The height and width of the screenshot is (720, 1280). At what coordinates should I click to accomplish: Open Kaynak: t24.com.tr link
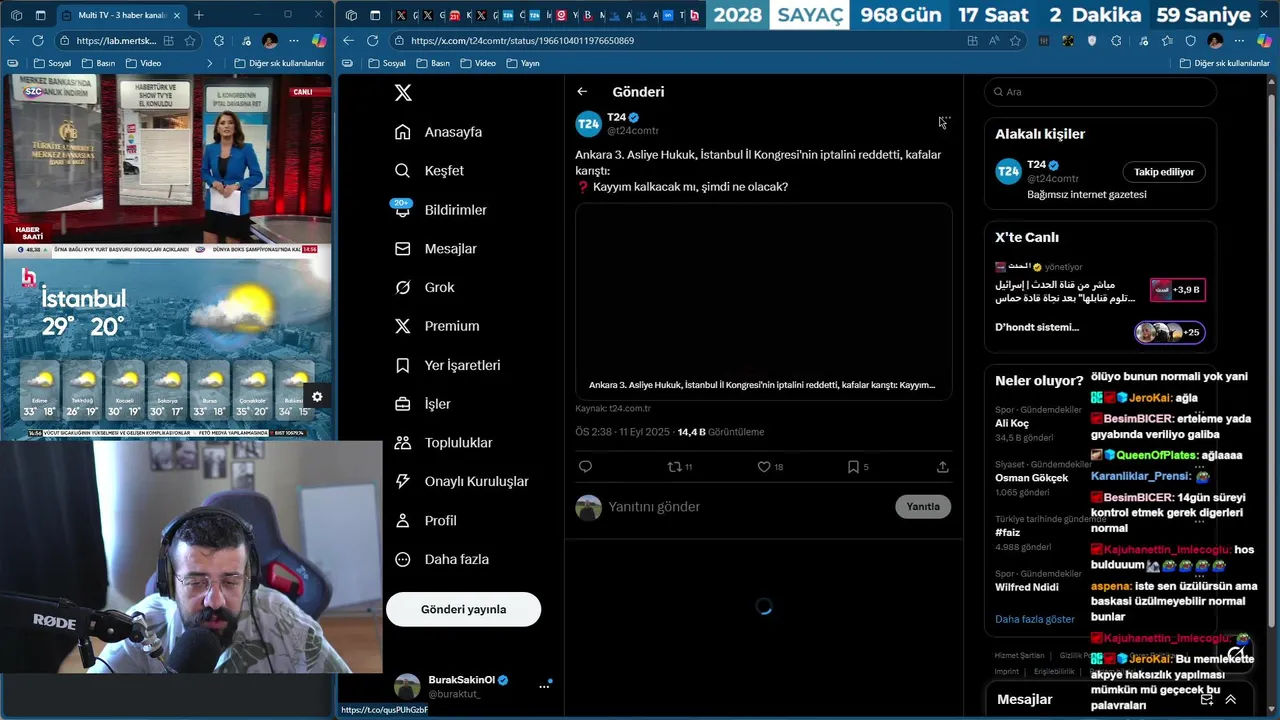click(x=613, y=409)
